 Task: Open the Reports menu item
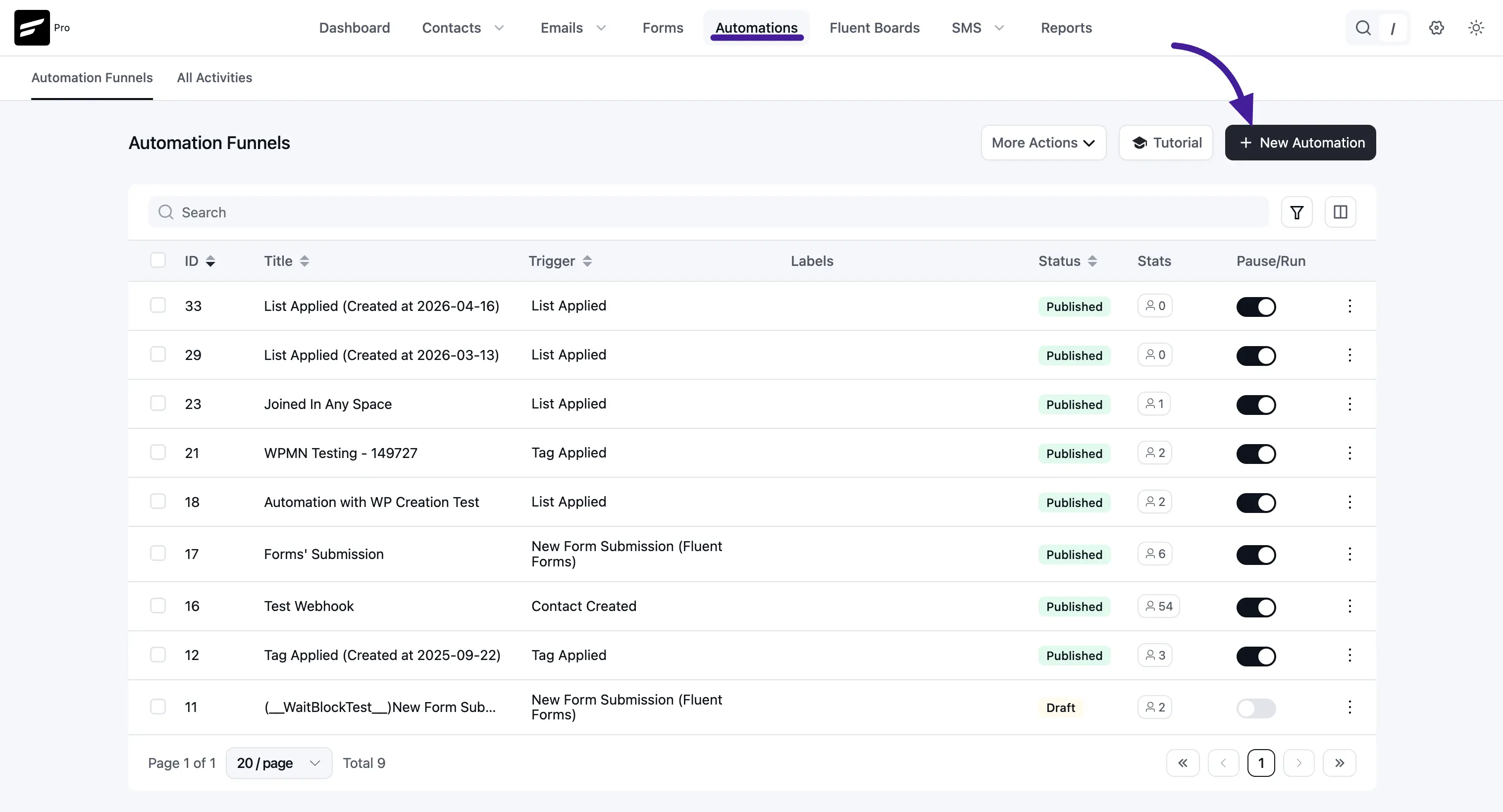click(1066, 28)
